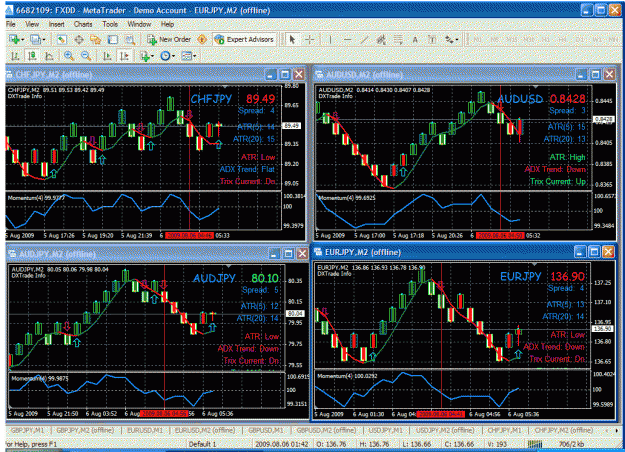Open the File menu
This screenshot has height=452, width=625.
tap(11, 24)
